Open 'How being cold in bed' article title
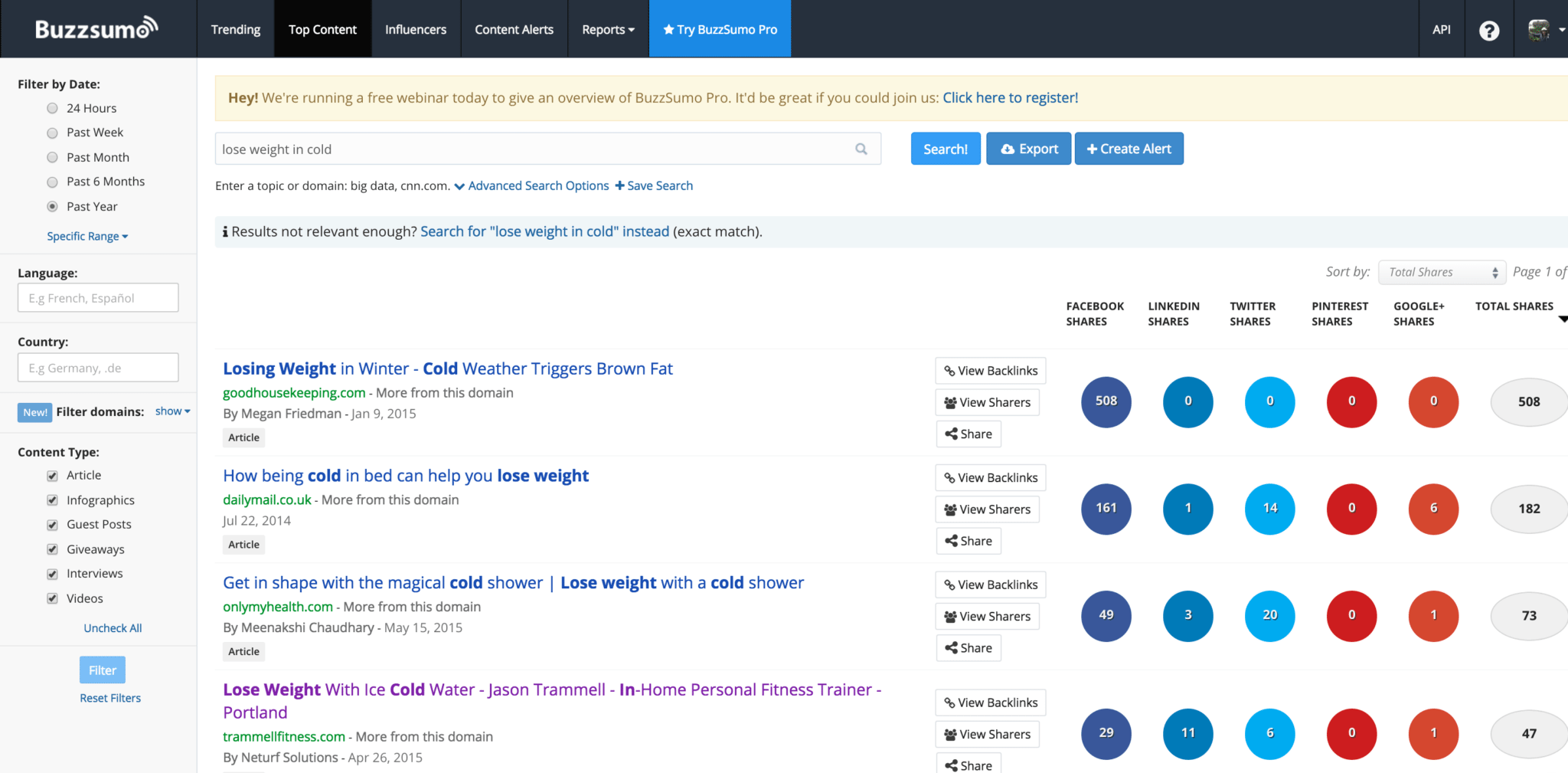1568x773 pixels. 406,476
